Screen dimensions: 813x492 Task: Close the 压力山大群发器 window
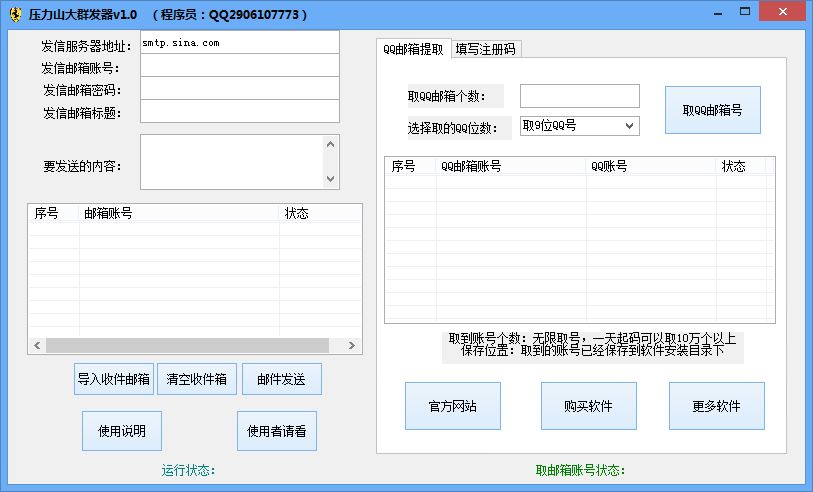pos(782,11)
